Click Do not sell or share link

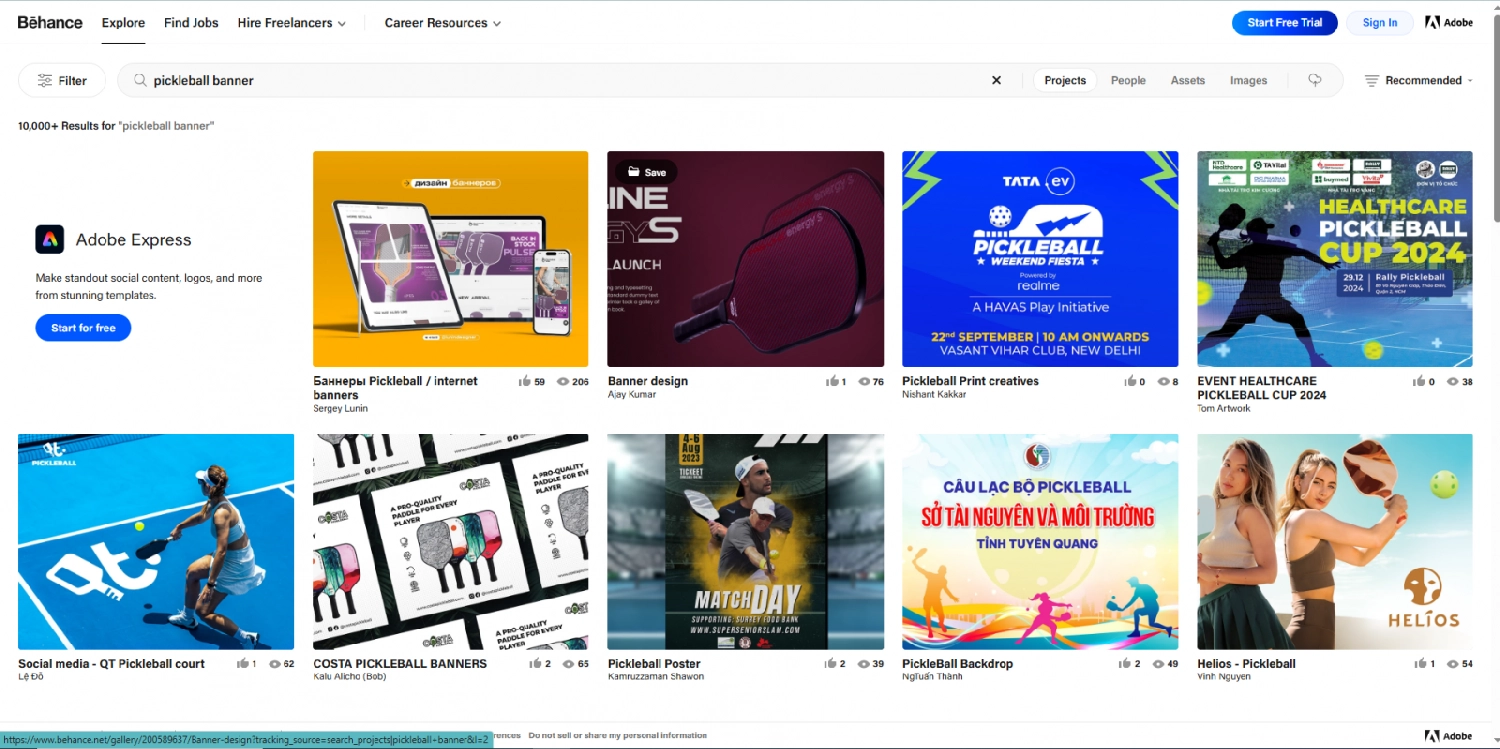click(617, 735)
